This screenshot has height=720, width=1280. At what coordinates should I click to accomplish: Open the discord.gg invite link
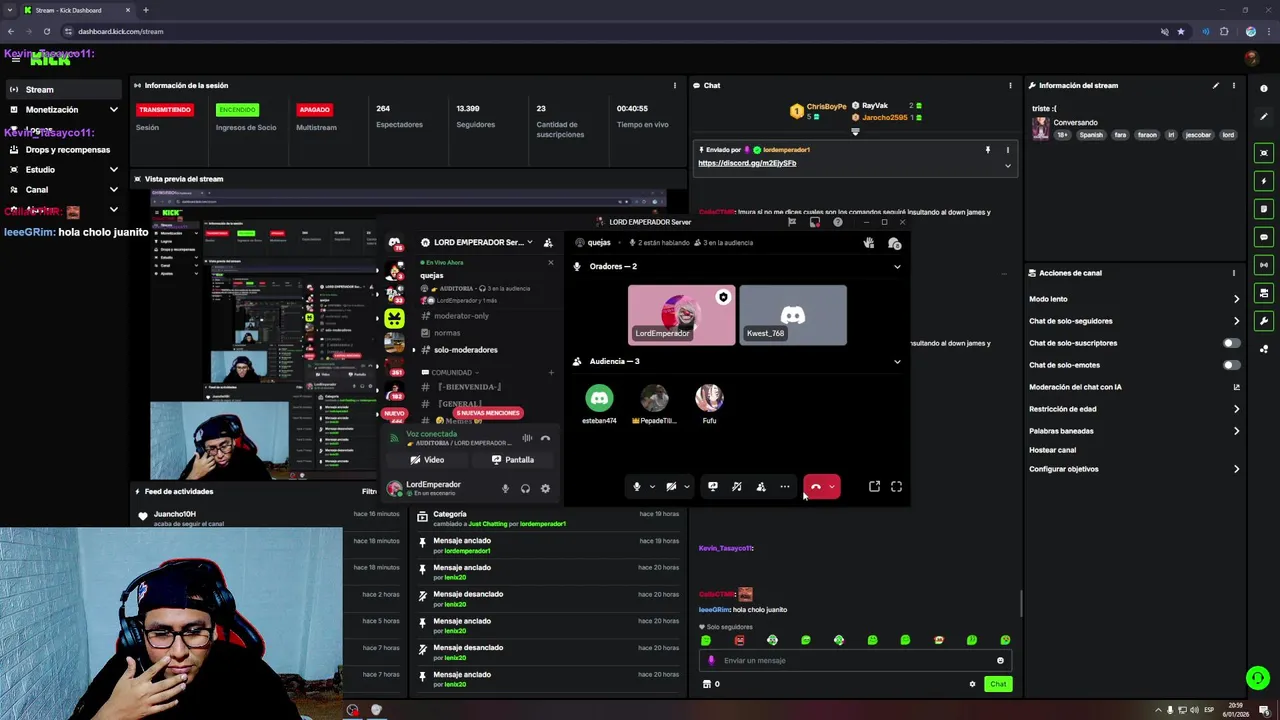click(x=747, y=163)
